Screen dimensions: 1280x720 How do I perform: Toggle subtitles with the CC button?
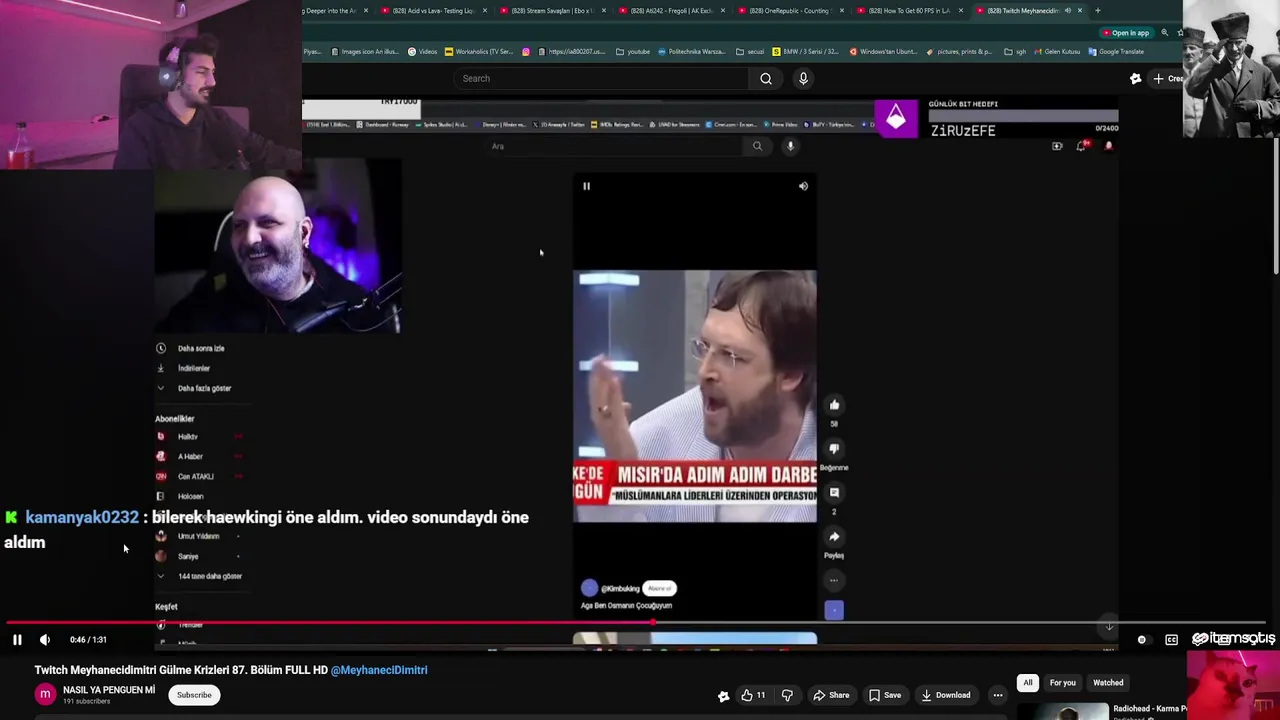pos(1171,640)
